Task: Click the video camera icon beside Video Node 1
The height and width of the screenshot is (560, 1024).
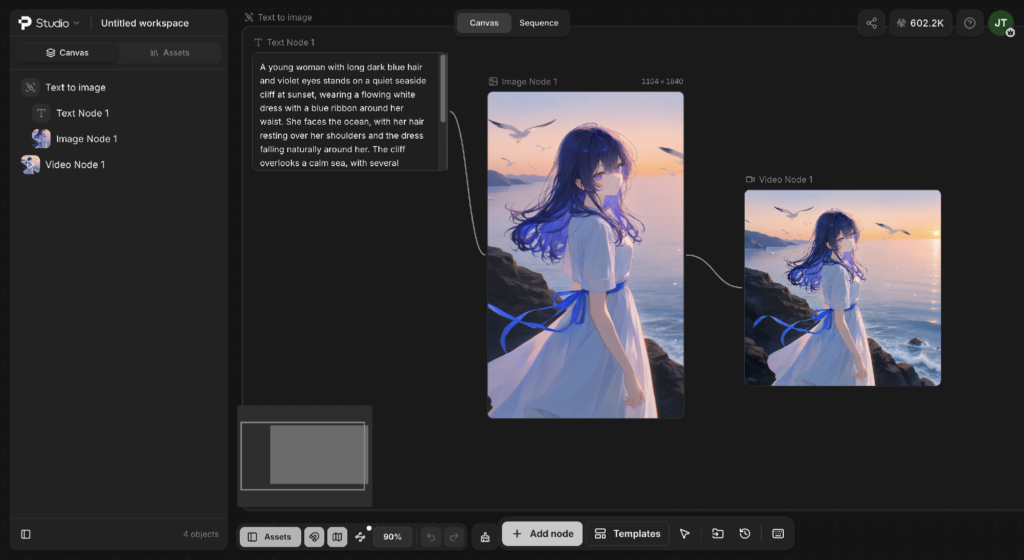Action: (x=750, y=179)
